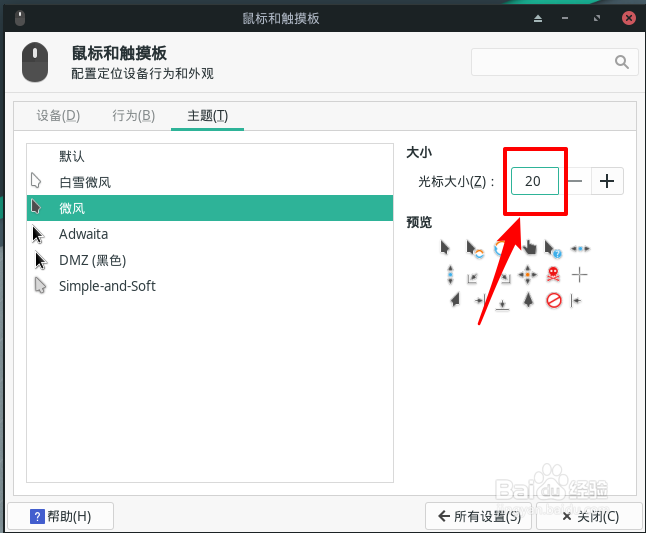
Task: Open help with 帮助(H) button
Action: [61, 516]
